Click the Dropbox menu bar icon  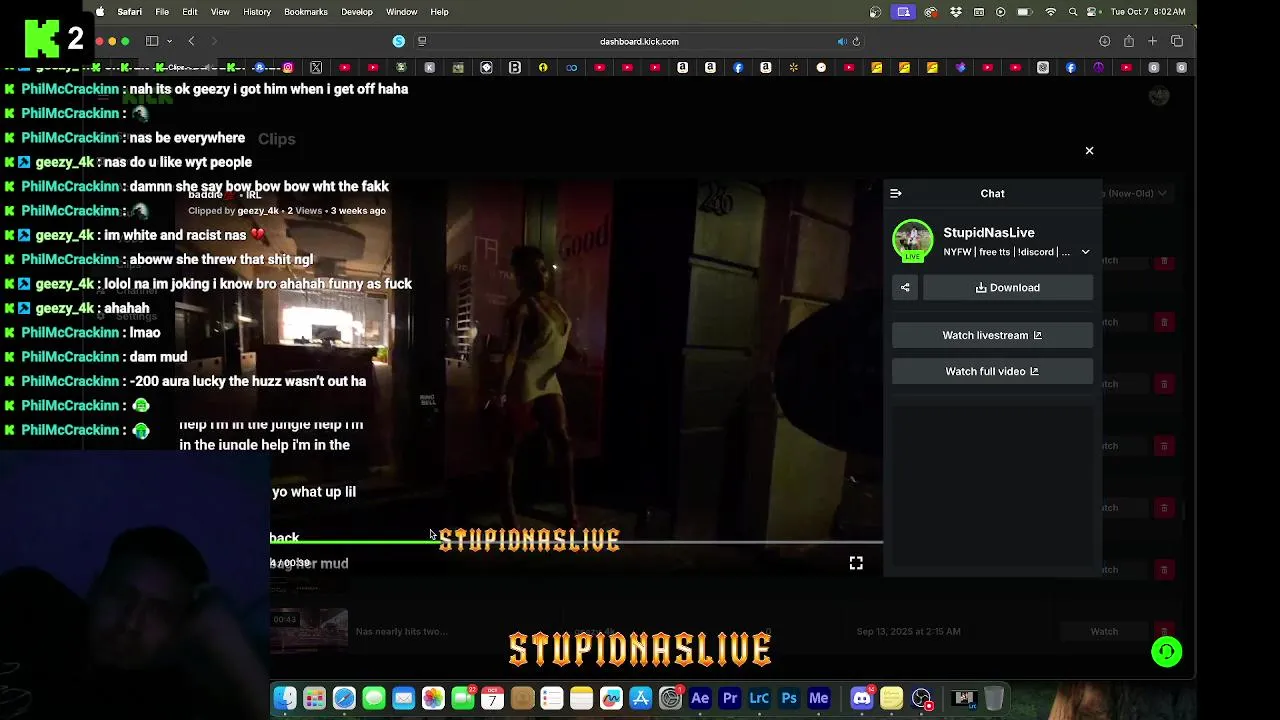[x=956, y=12]
